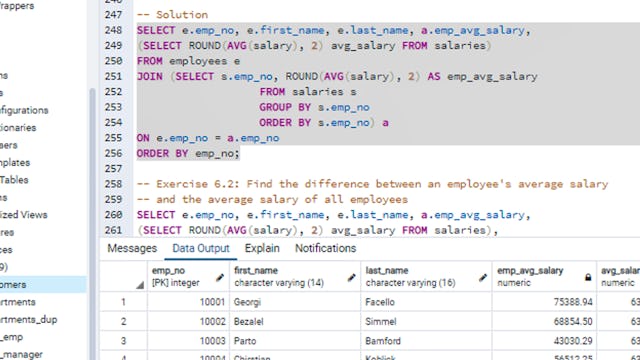Select result row number 2
This screenshot has width=640, height=360.
(x=123, y=322)
